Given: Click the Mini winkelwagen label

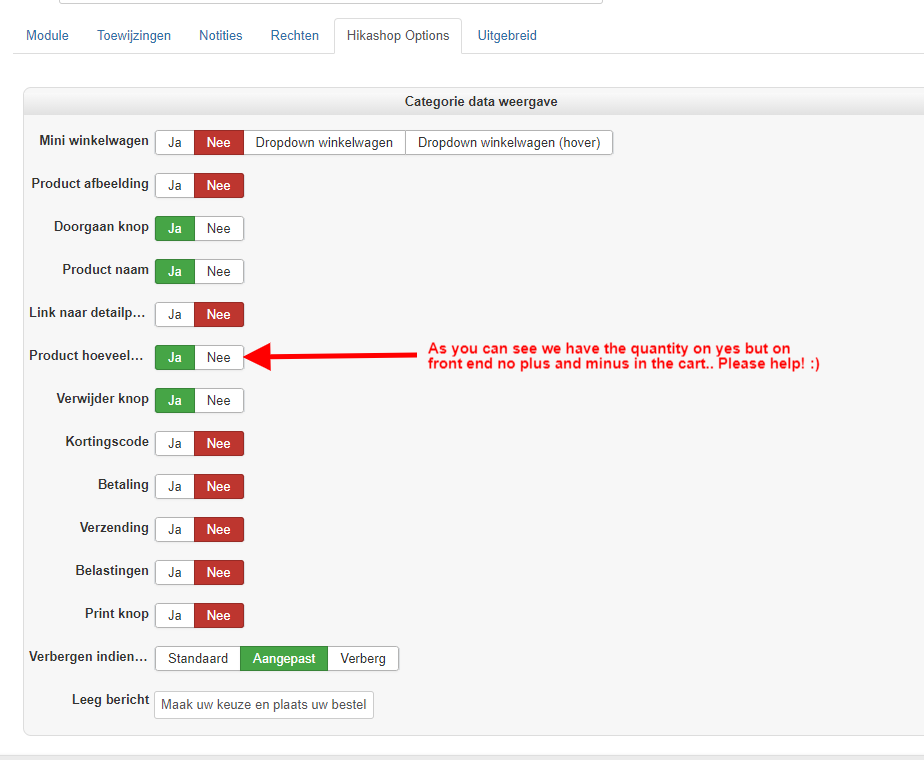Looking at the screenshot, I should (94, 141).
